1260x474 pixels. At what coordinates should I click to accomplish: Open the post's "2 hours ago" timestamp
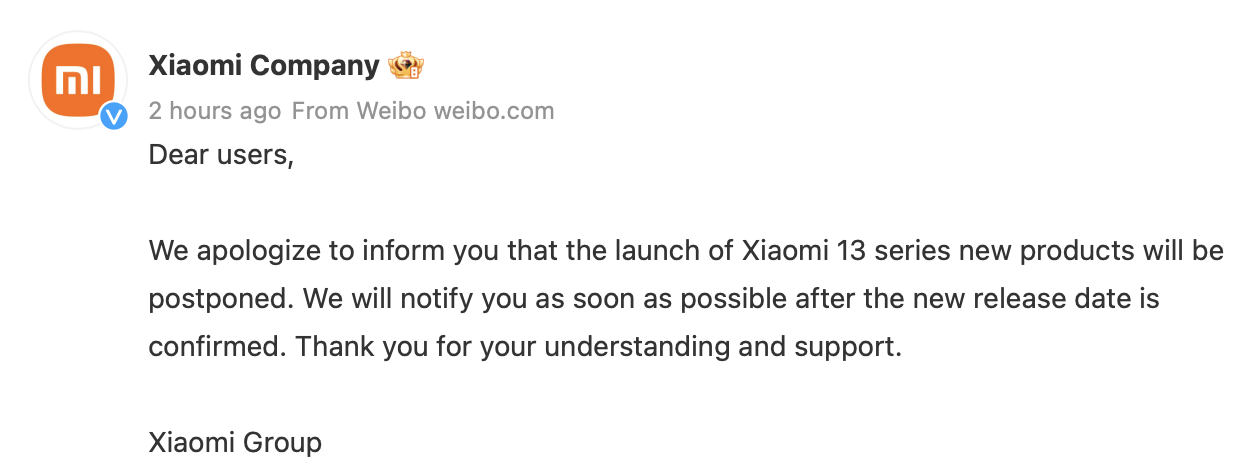click(215, 111)
